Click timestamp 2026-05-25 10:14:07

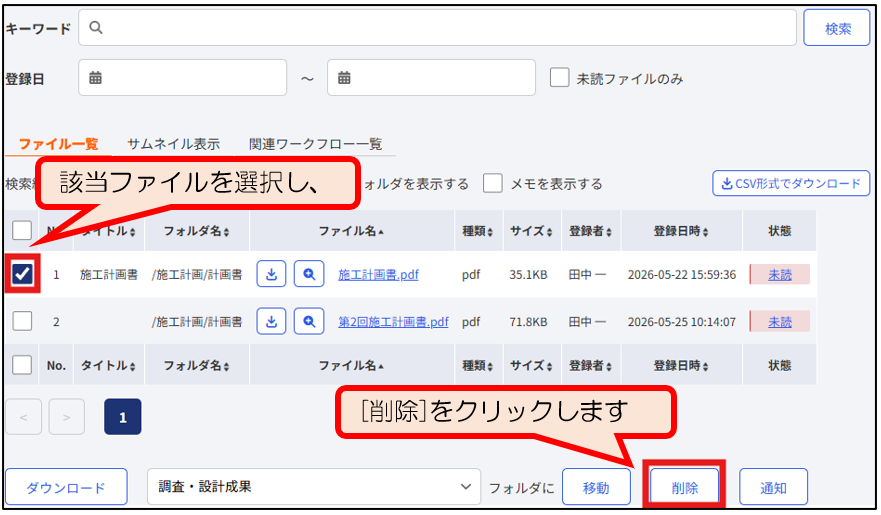[x=682, y=322]
